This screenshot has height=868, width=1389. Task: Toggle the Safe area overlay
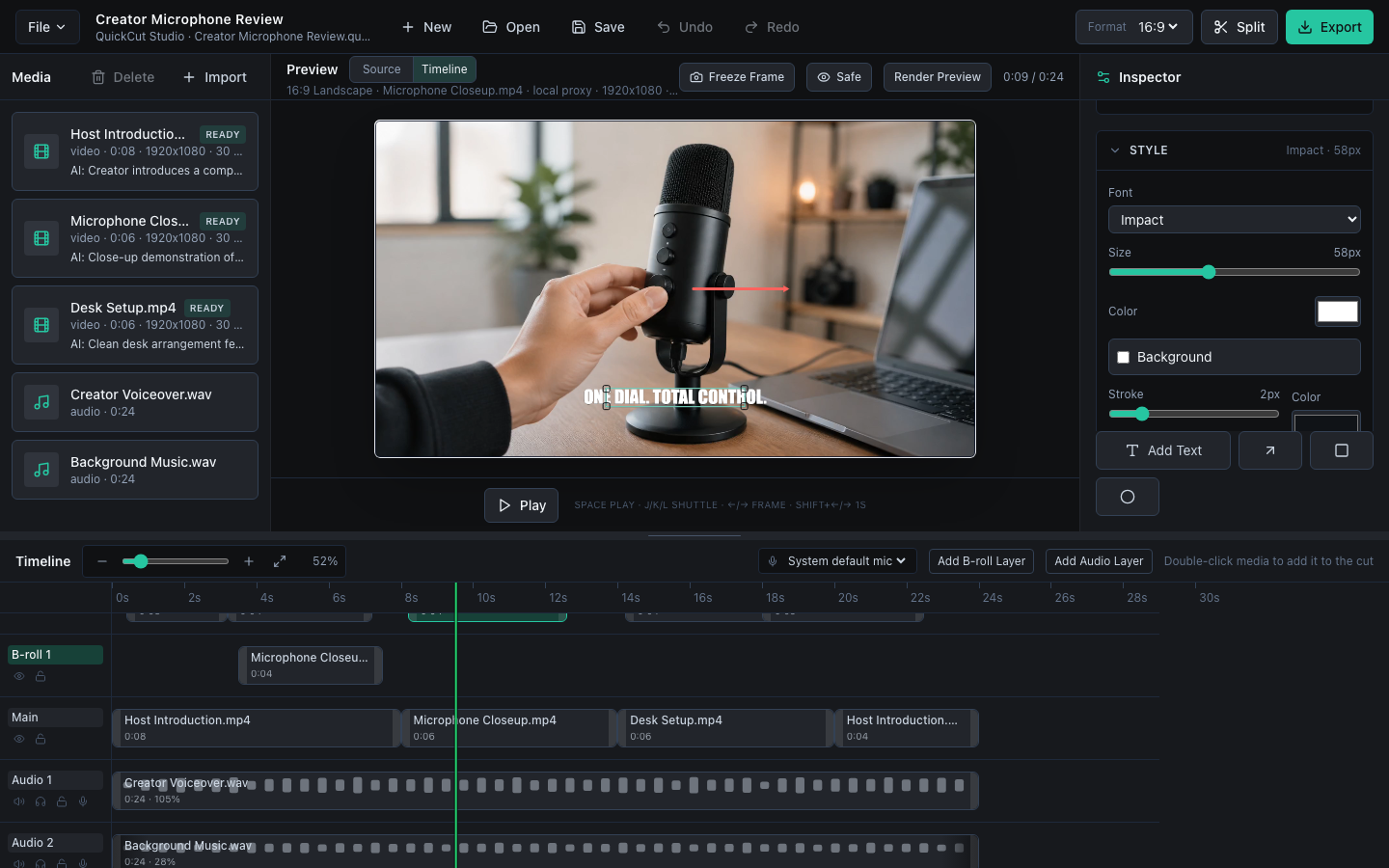[x=839, y=77]
